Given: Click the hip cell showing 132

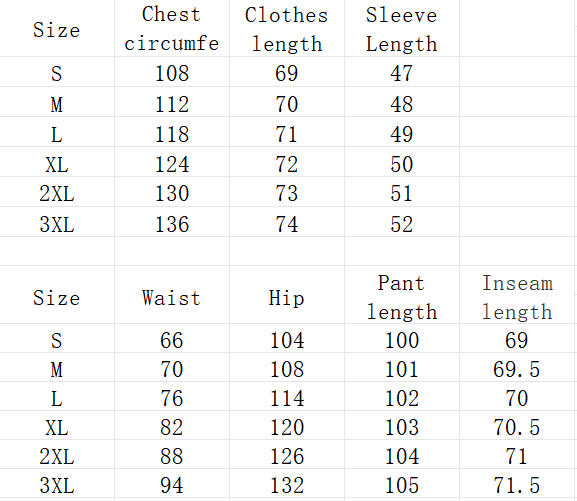Looking at the screenshot, I should pos(287,484).
